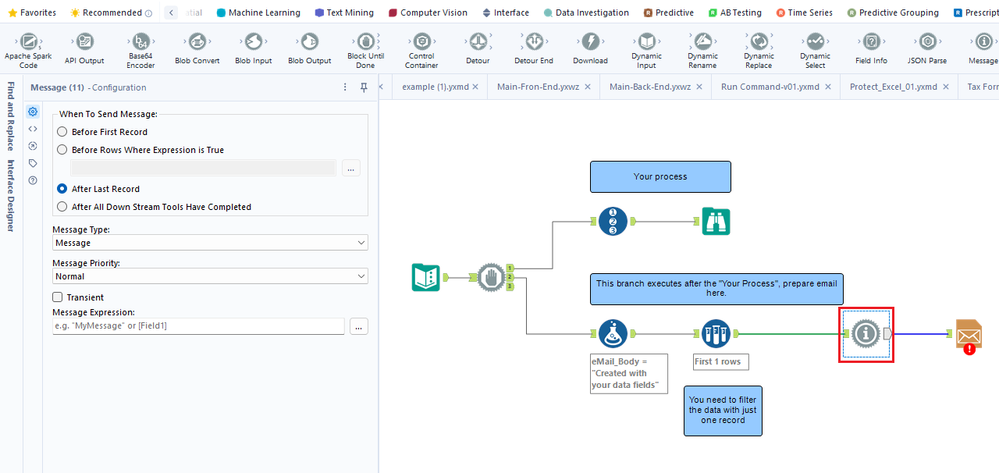The width and height of the screenshot is (999, 473).
Task: Open the Message Expression editor button
Action: click(358, 326)
